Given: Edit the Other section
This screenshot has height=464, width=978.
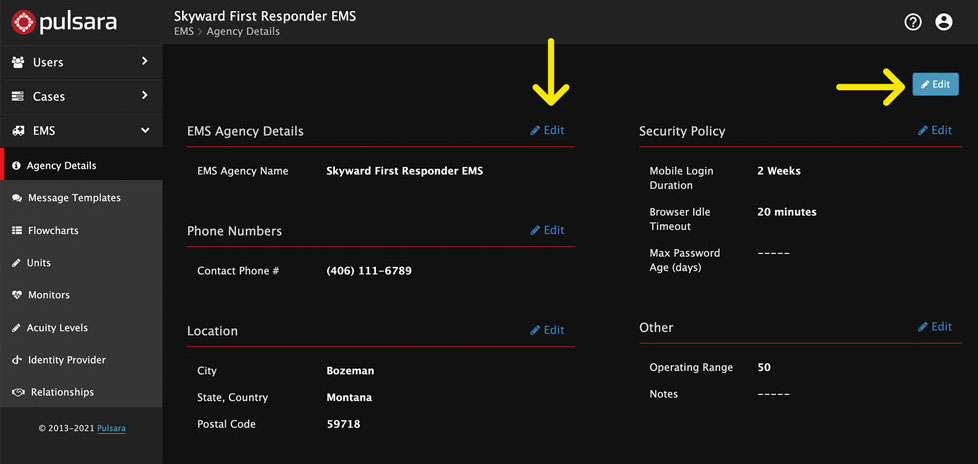Looking at the screenshot, I should point(935,327).
